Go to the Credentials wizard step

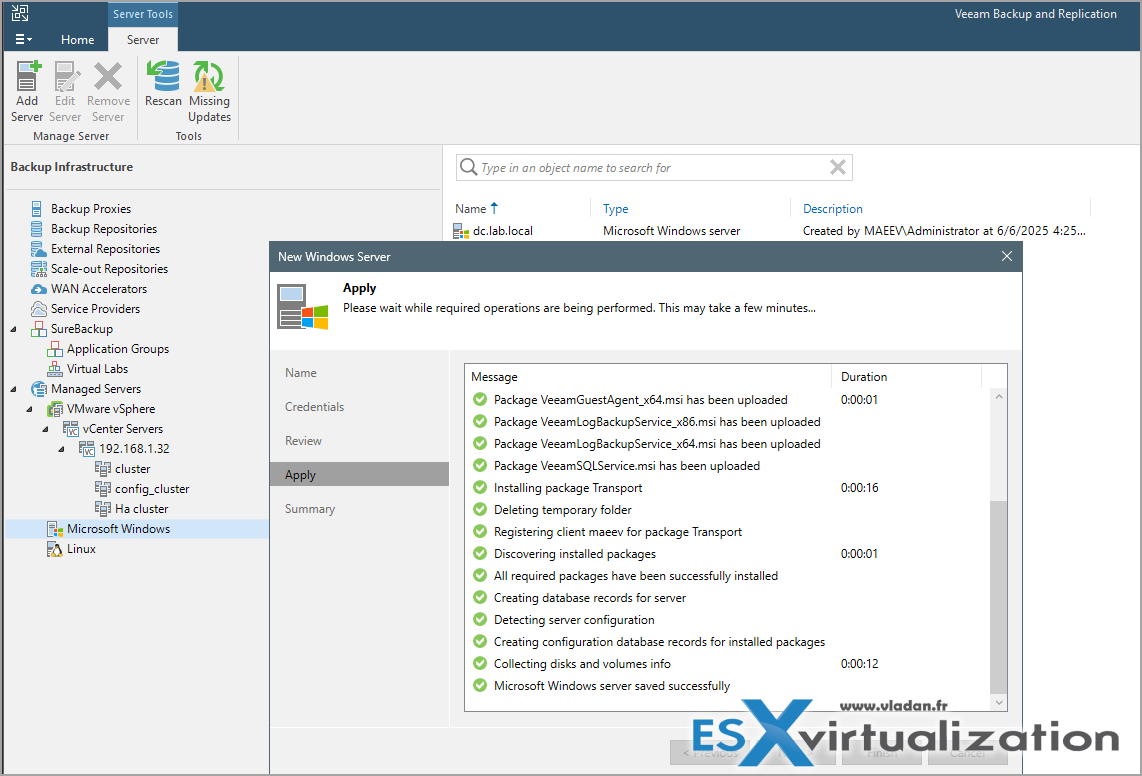pyautogui.click(x=314, y=407)
